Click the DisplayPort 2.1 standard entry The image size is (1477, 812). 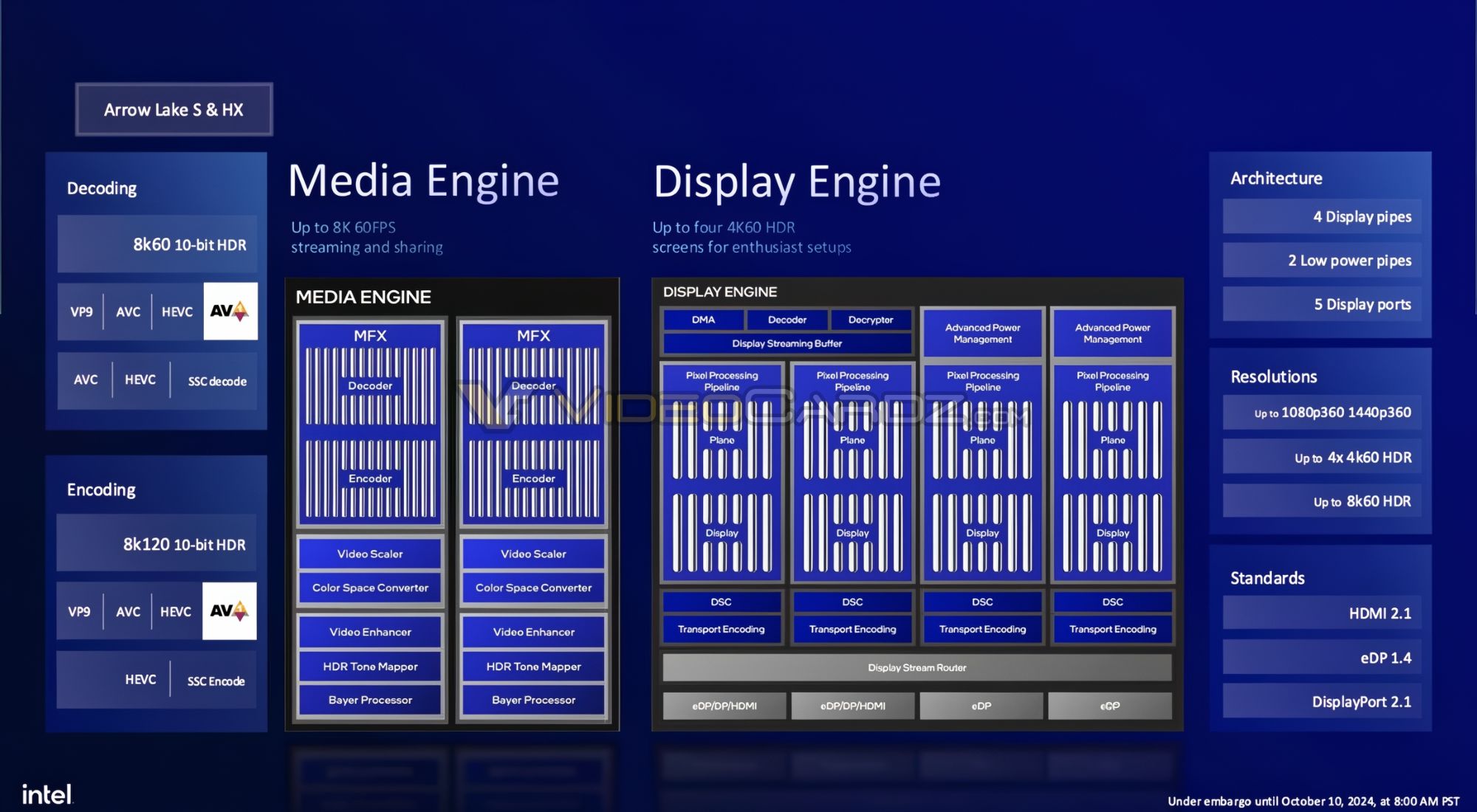click(x=1322, y=701)
